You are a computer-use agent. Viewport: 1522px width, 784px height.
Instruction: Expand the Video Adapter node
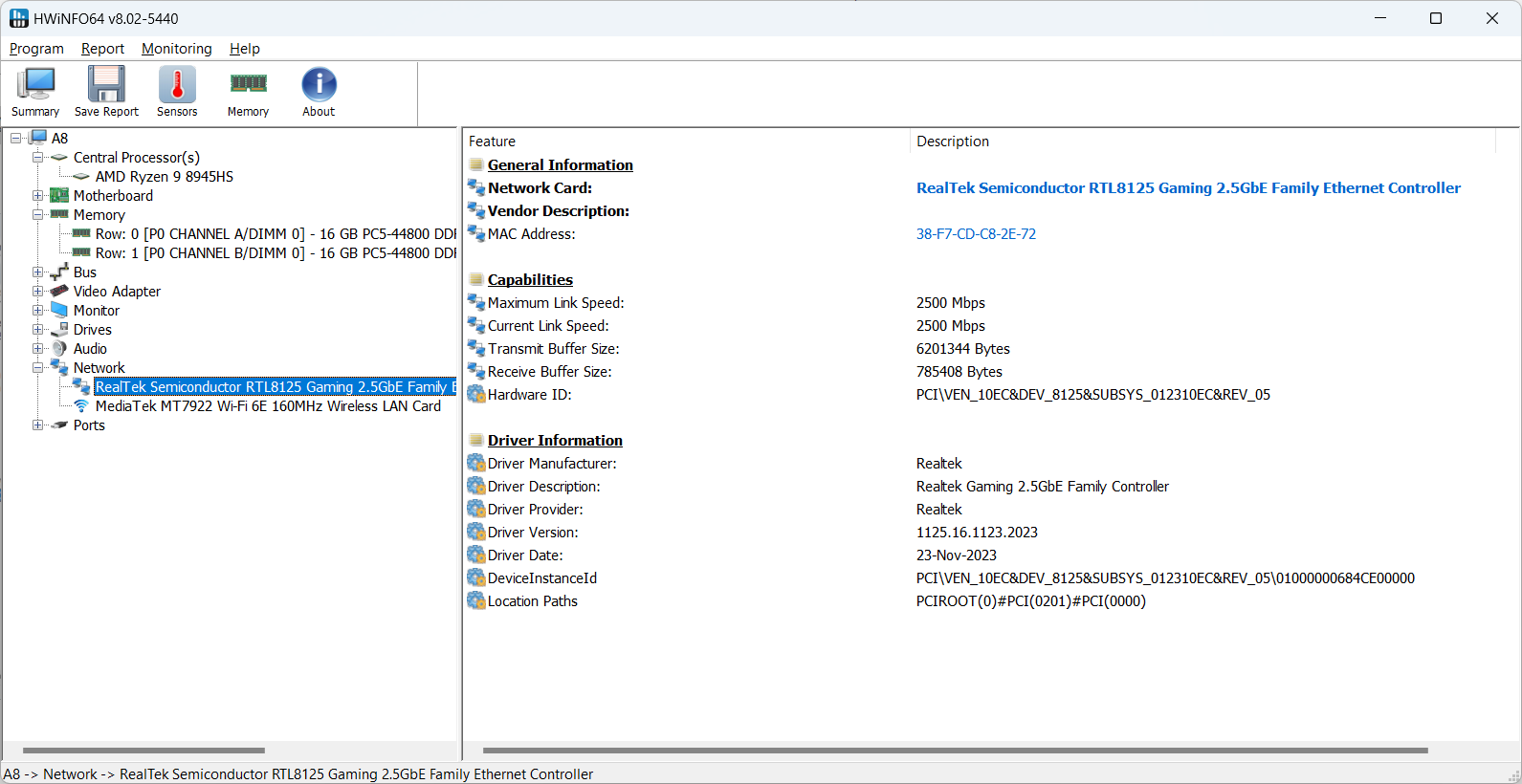[38, 292]
